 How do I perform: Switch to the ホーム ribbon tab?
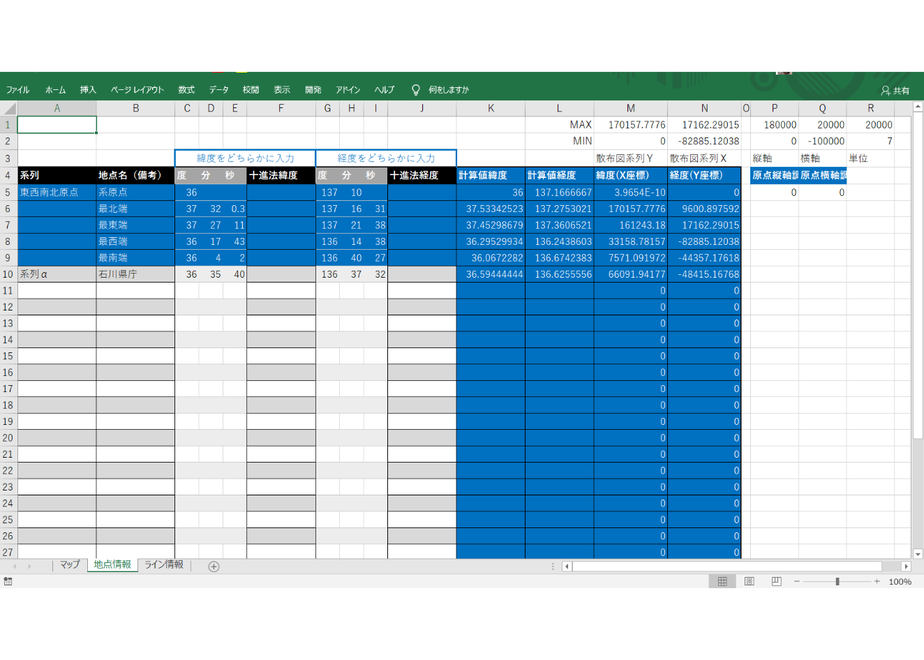tap(55, 90)
